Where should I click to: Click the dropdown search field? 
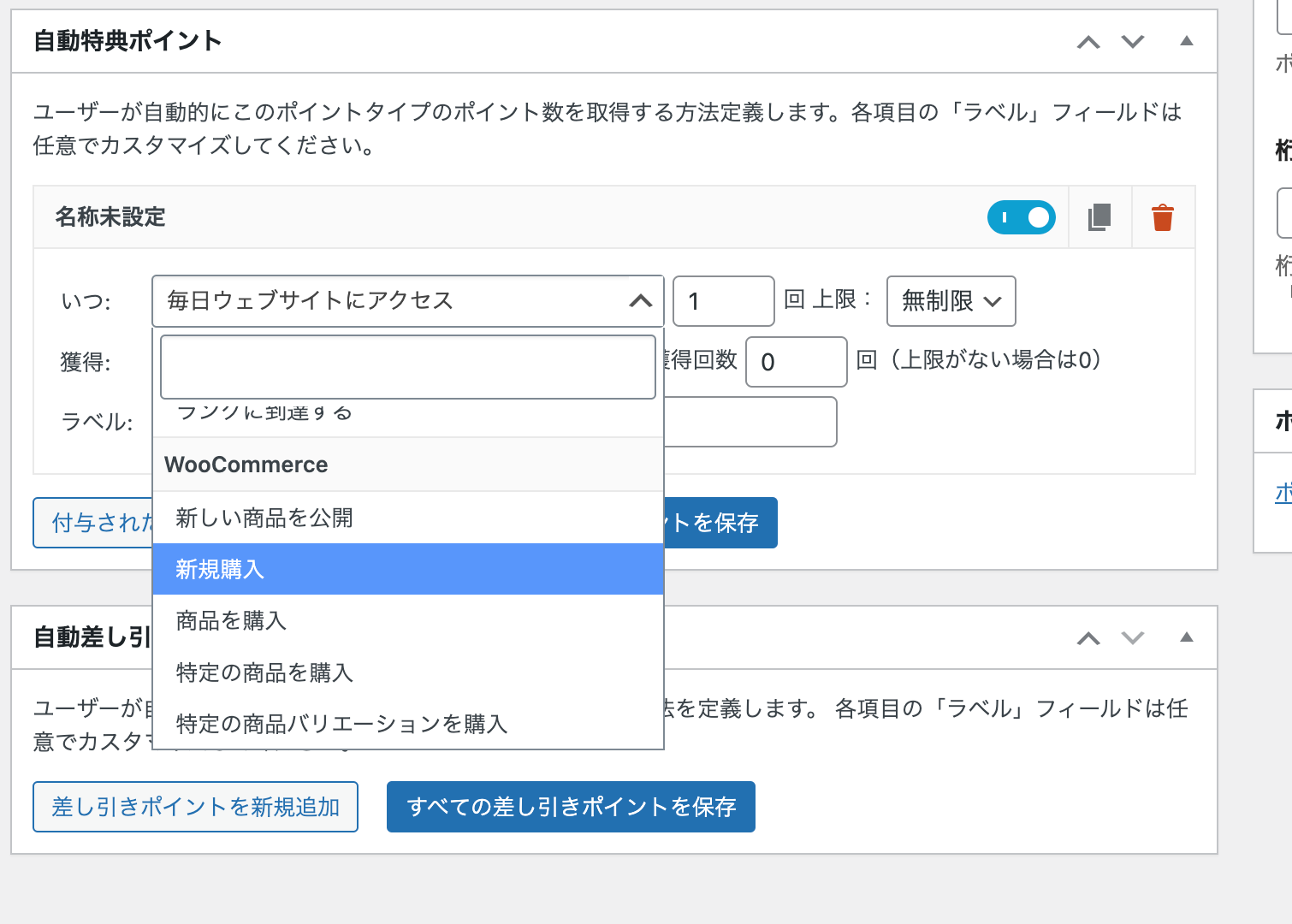(408, 367)
